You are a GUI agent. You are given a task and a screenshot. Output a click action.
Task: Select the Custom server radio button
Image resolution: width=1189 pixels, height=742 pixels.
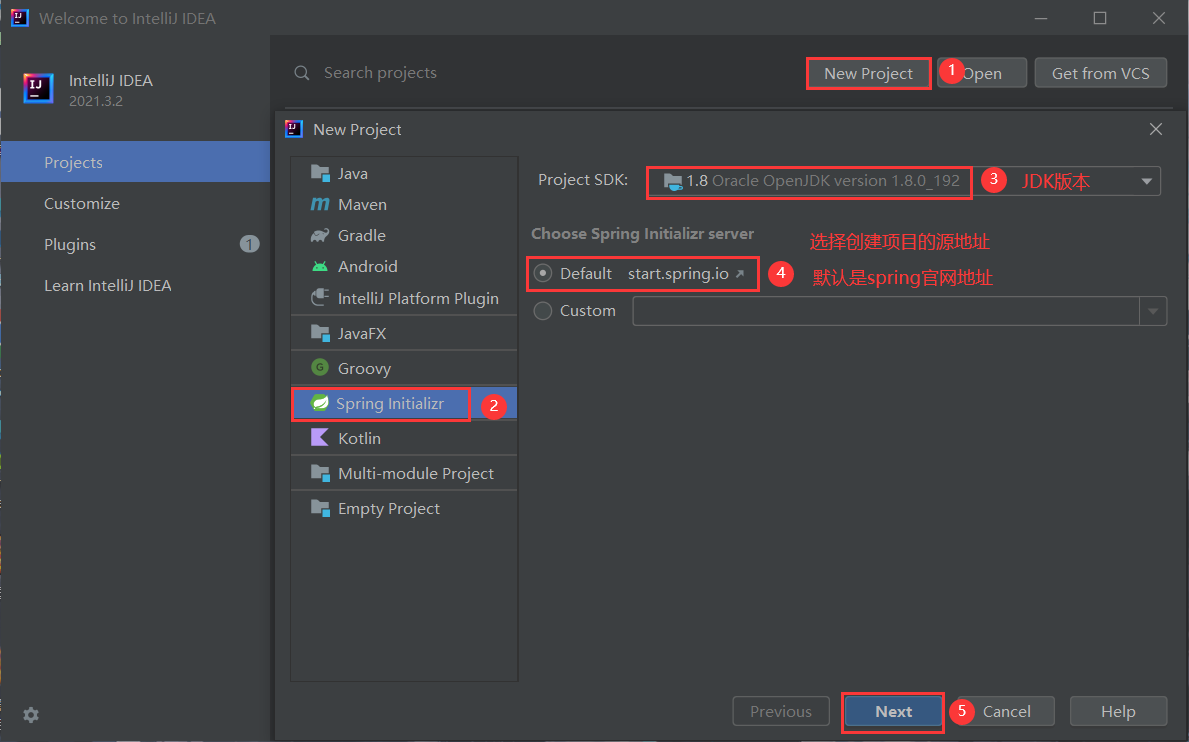click(543, 311)
